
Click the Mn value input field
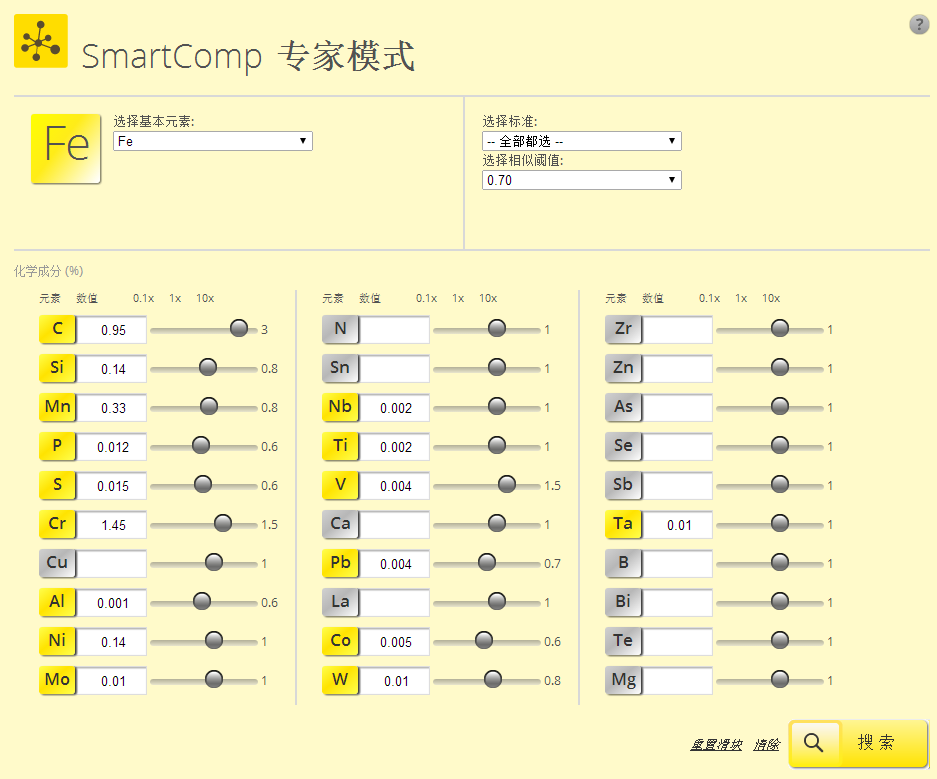tap(113, 408)
